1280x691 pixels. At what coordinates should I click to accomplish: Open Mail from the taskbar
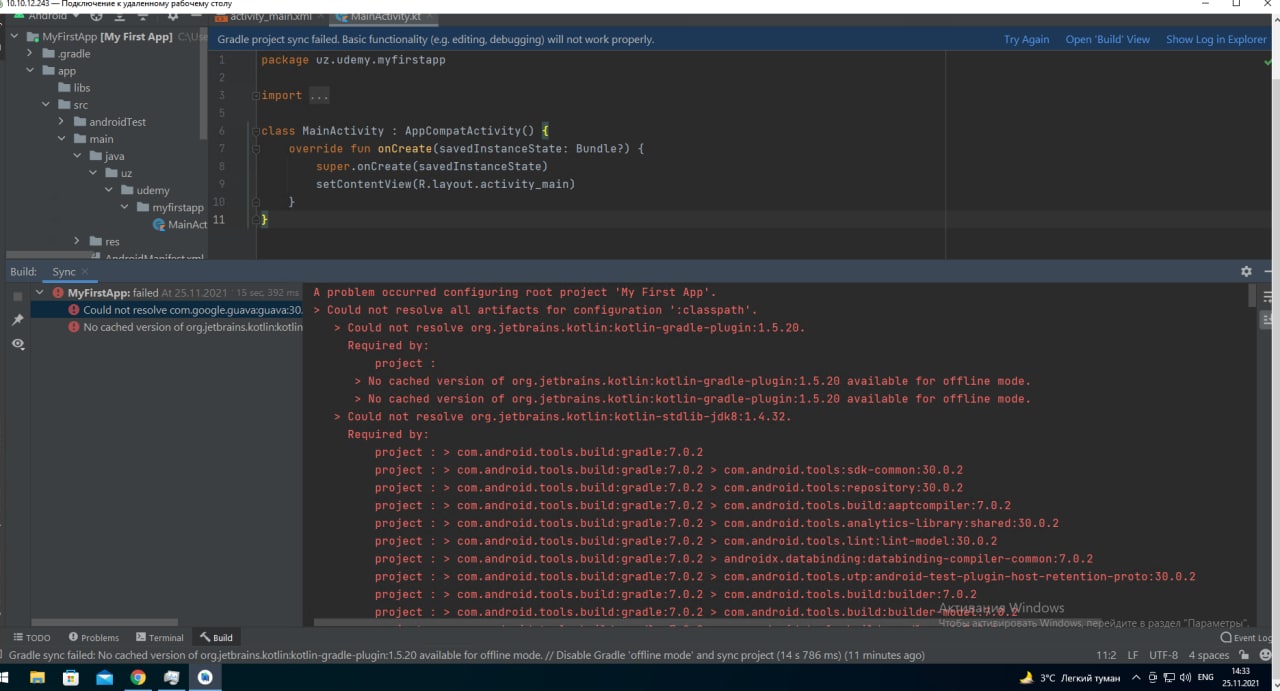104,677
